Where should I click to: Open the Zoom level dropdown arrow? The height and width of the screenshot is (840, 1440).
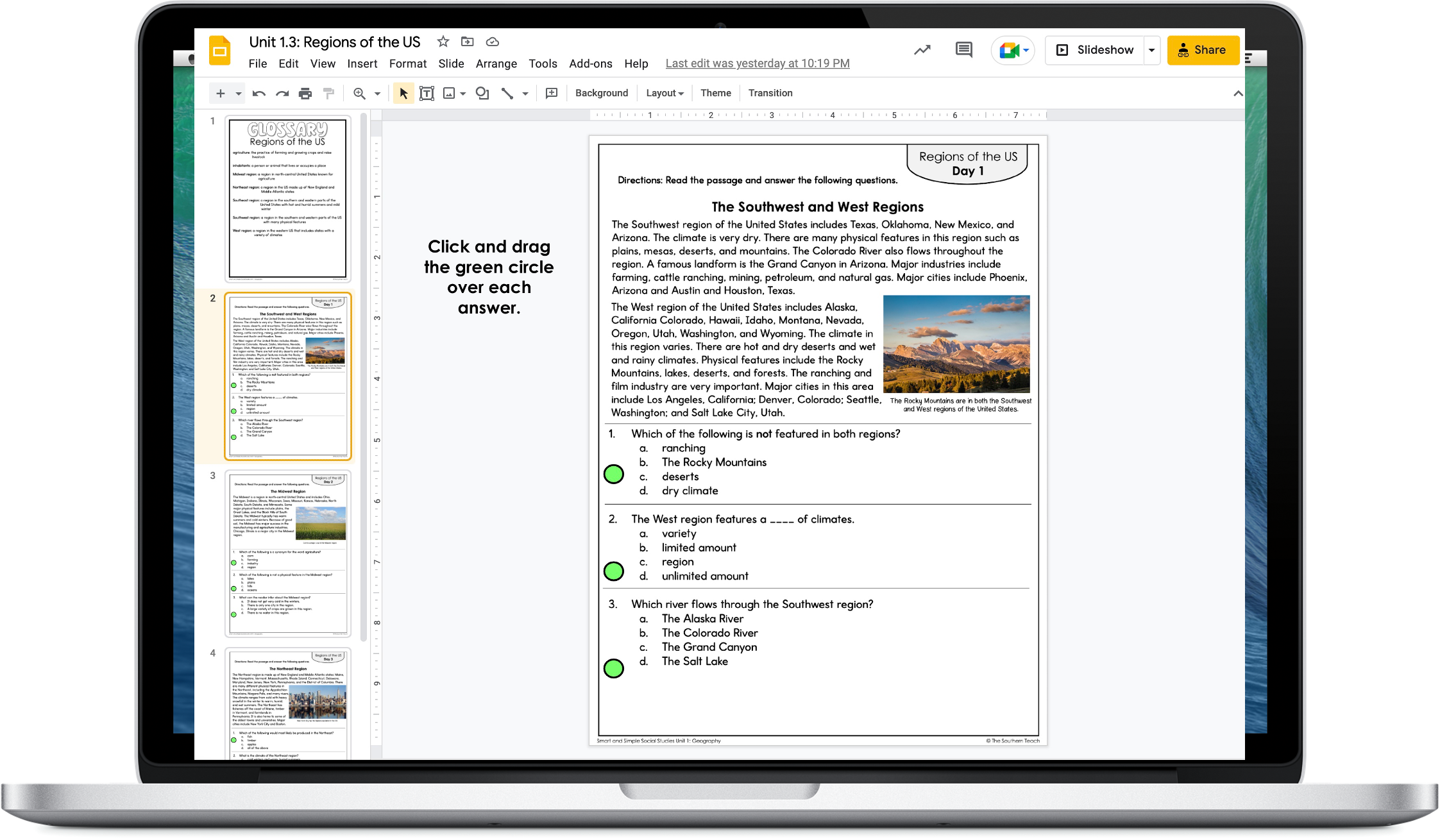coord(377,94)
